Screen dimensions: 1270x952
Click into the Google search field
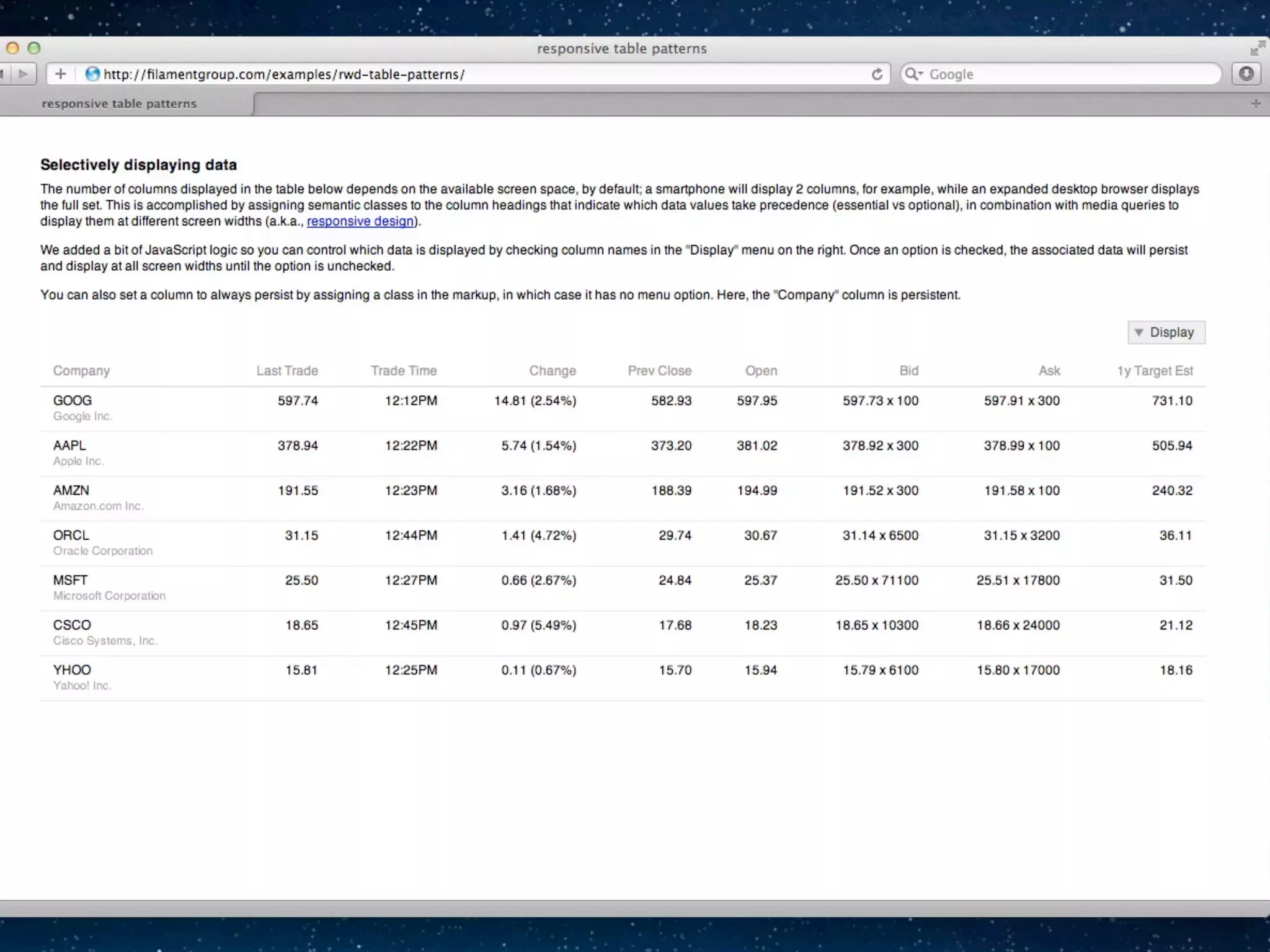(1067, 74)
